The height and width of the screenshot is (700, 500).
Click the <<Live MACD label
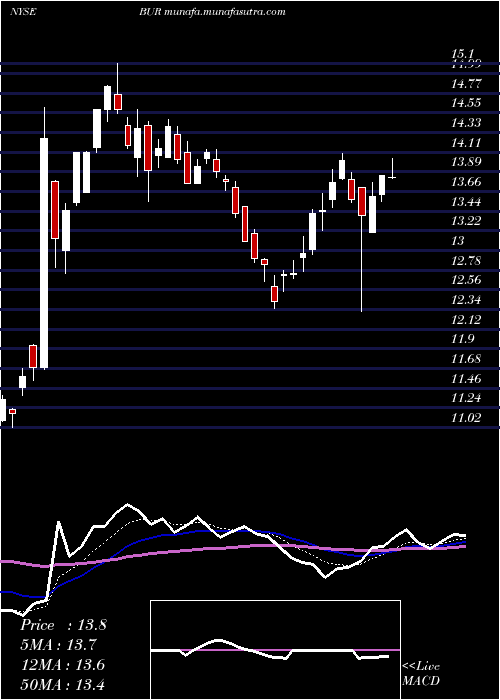tap(421, 674)
